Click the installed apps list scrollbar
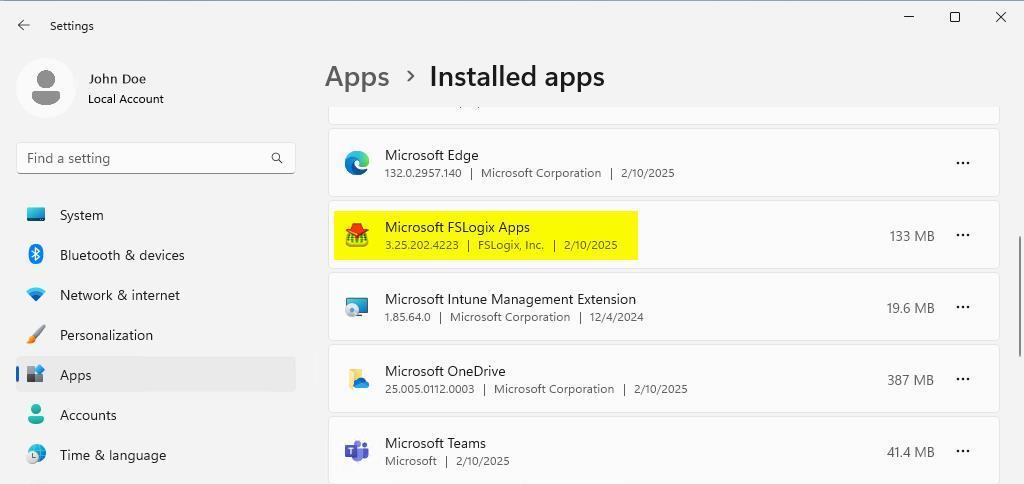 point(1019,295)
